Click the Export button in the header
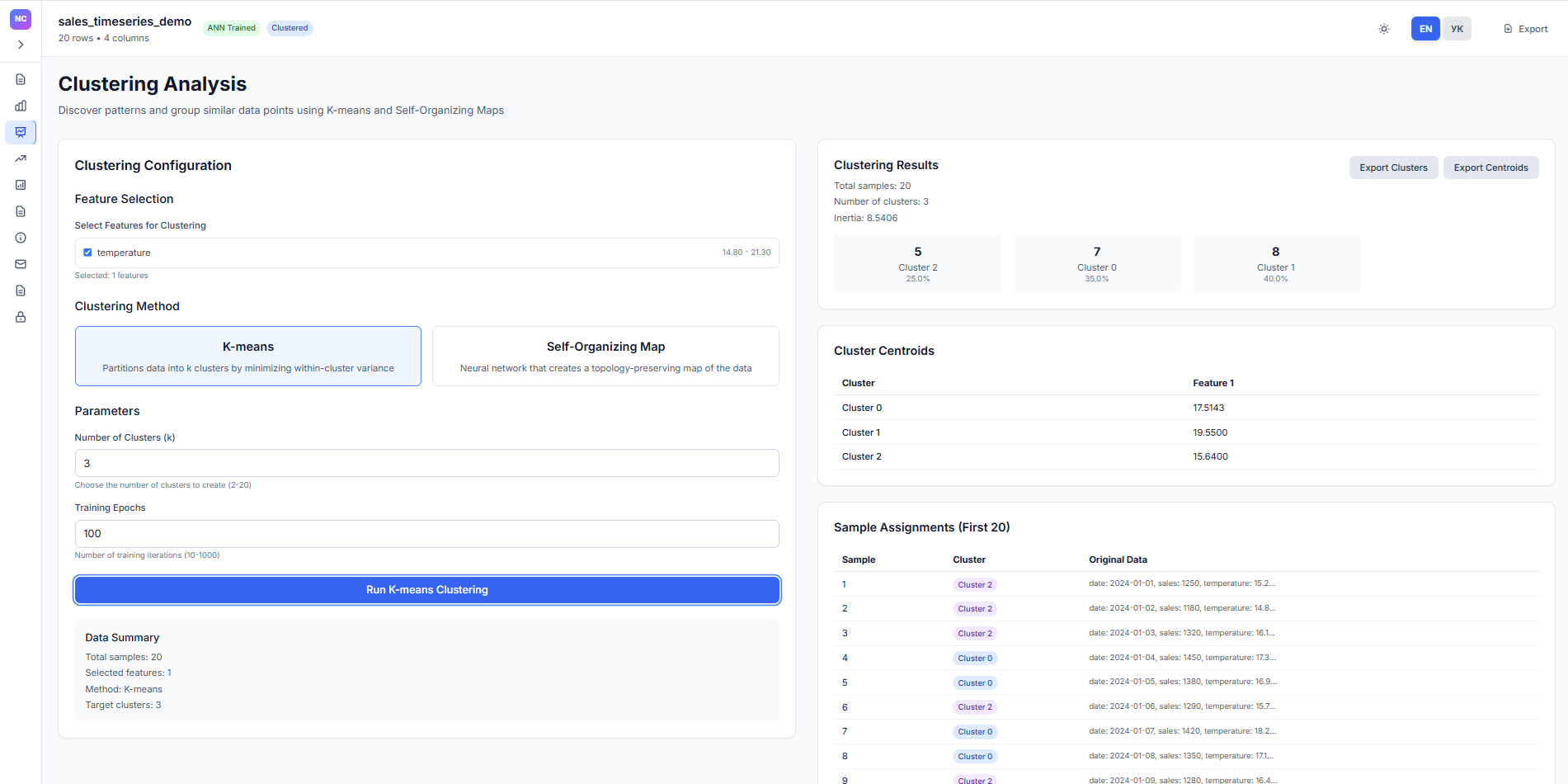 1526,29
